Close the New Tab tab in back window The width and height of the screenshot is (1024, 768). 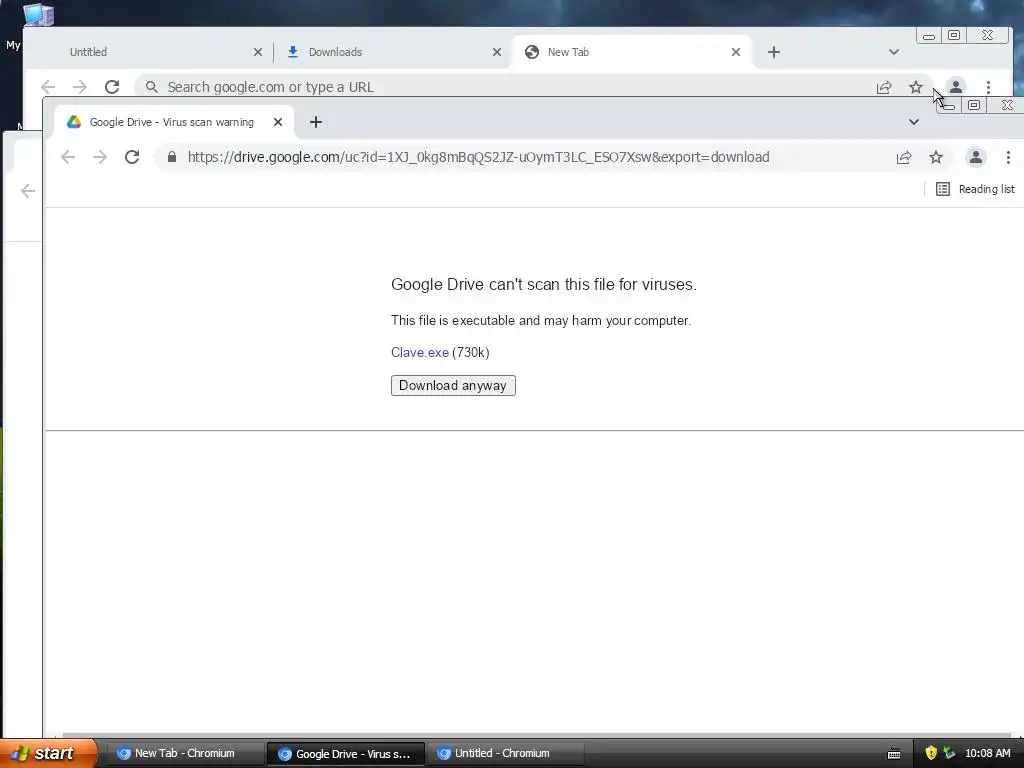[735, 52]
